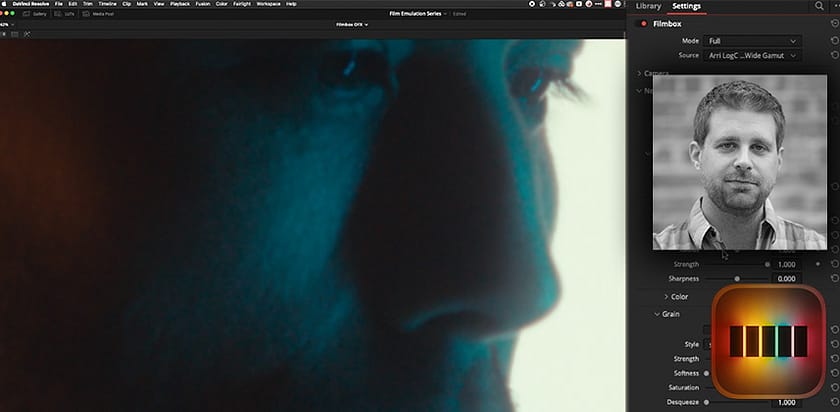
Task: Adjust the Softness slider handle
Action: [707, 373]
